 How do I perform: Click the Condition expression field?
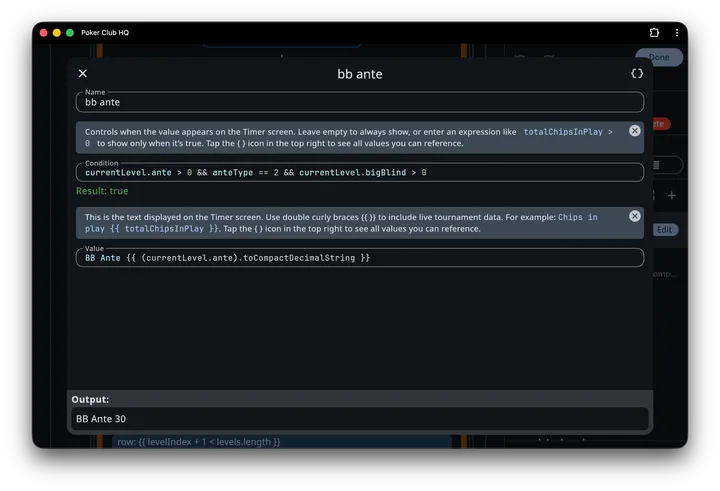360,172
